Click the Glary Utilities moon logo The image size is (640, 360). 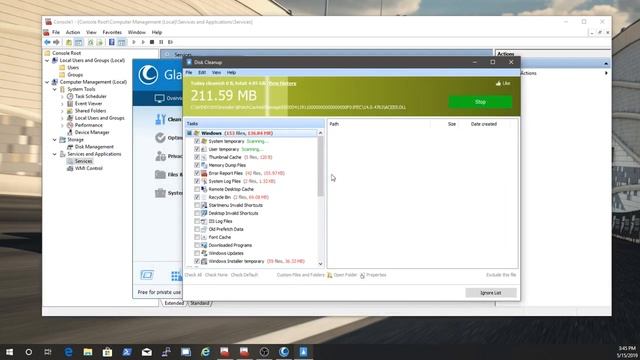click(148, 75)
